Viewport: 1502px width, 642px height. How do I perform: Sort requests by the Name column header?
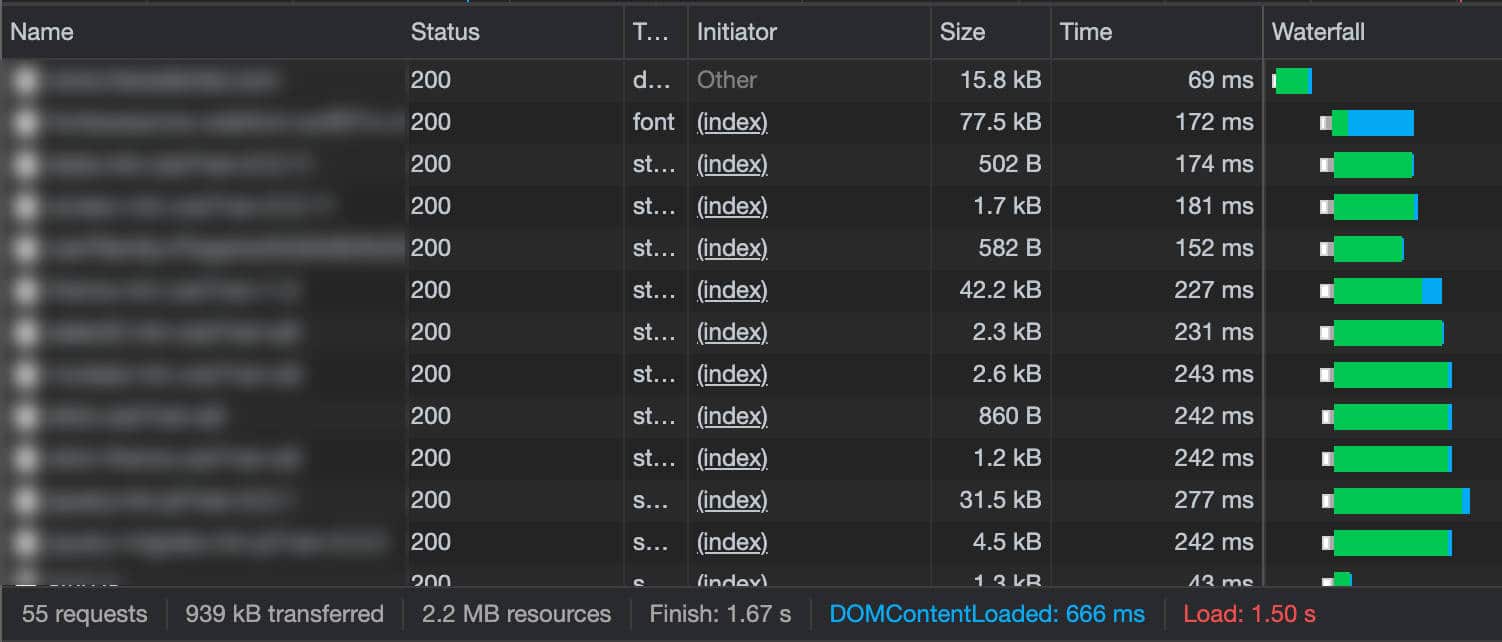42,32
